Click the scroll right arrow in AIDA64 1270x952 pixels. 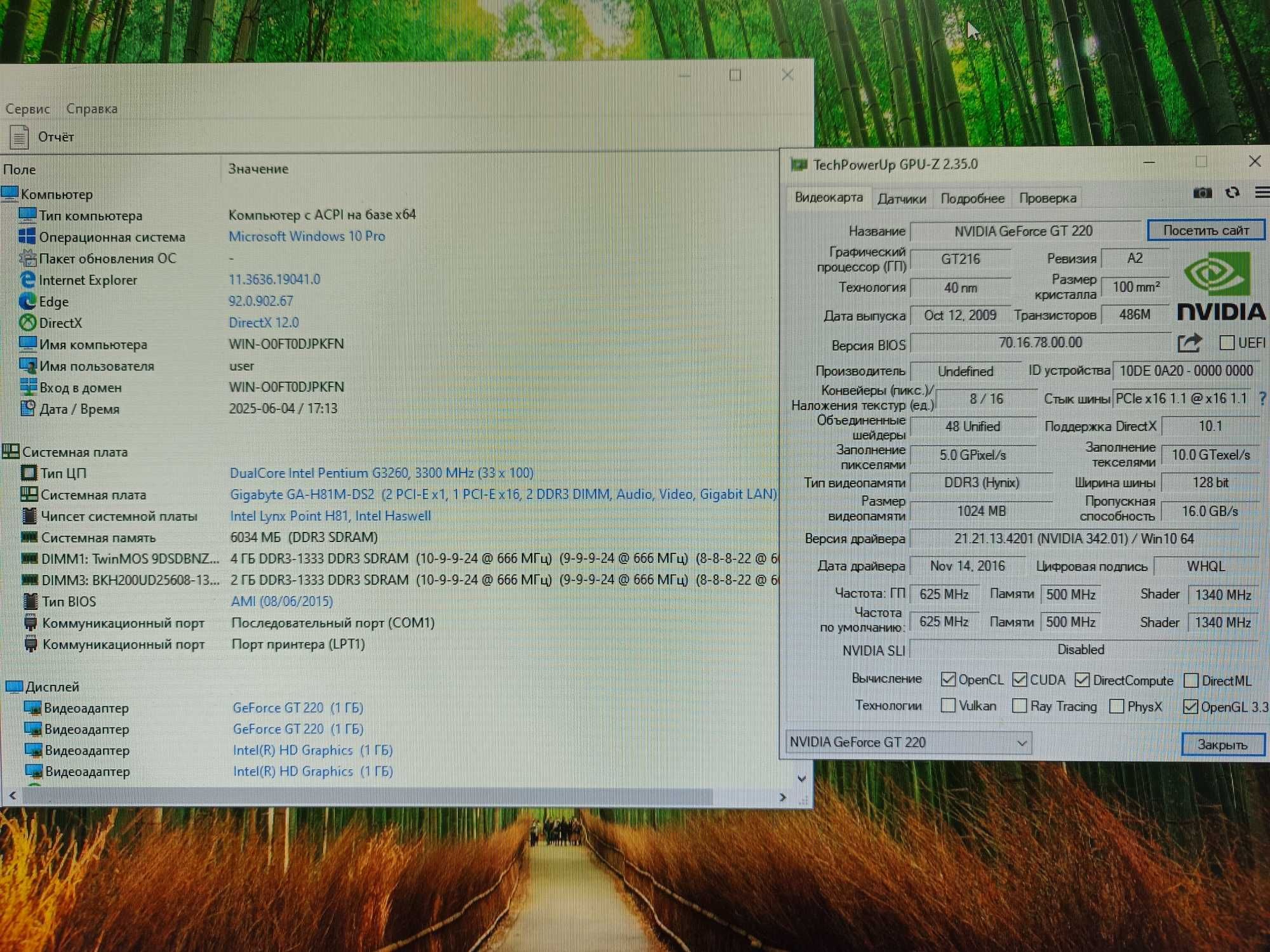(783, 797)
